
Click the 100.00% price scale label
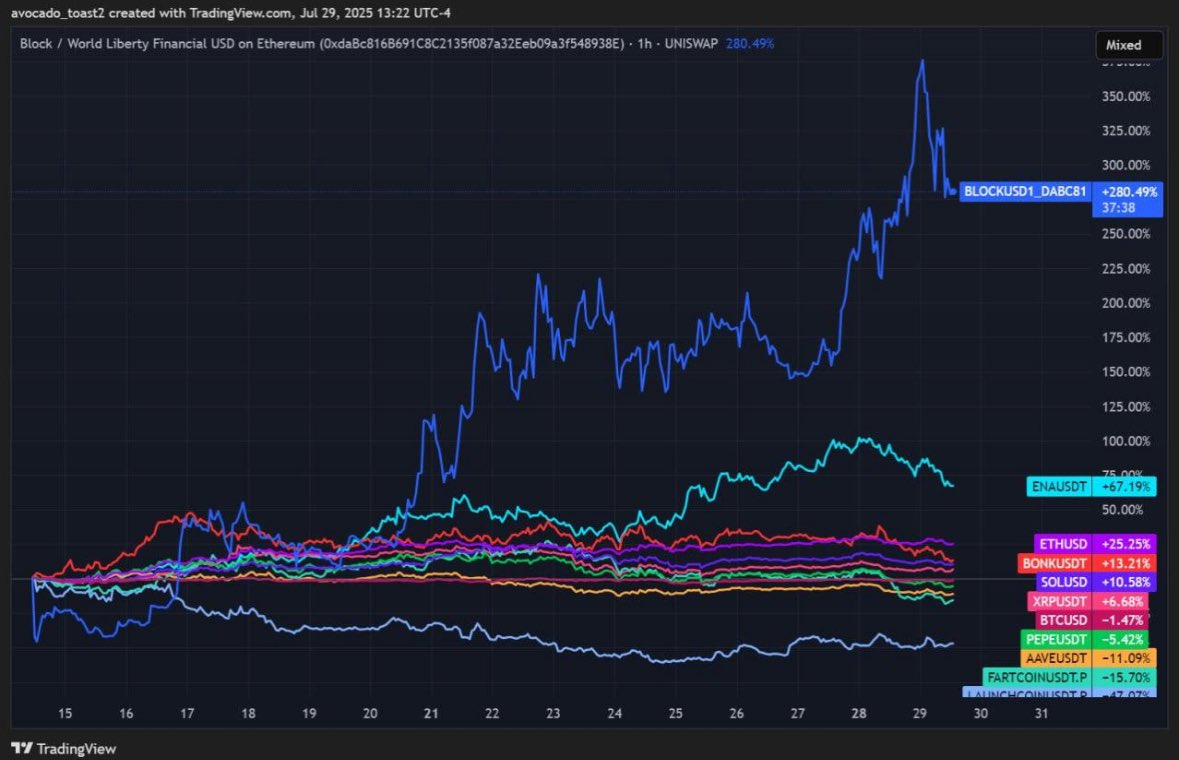tap(1126, 441)
